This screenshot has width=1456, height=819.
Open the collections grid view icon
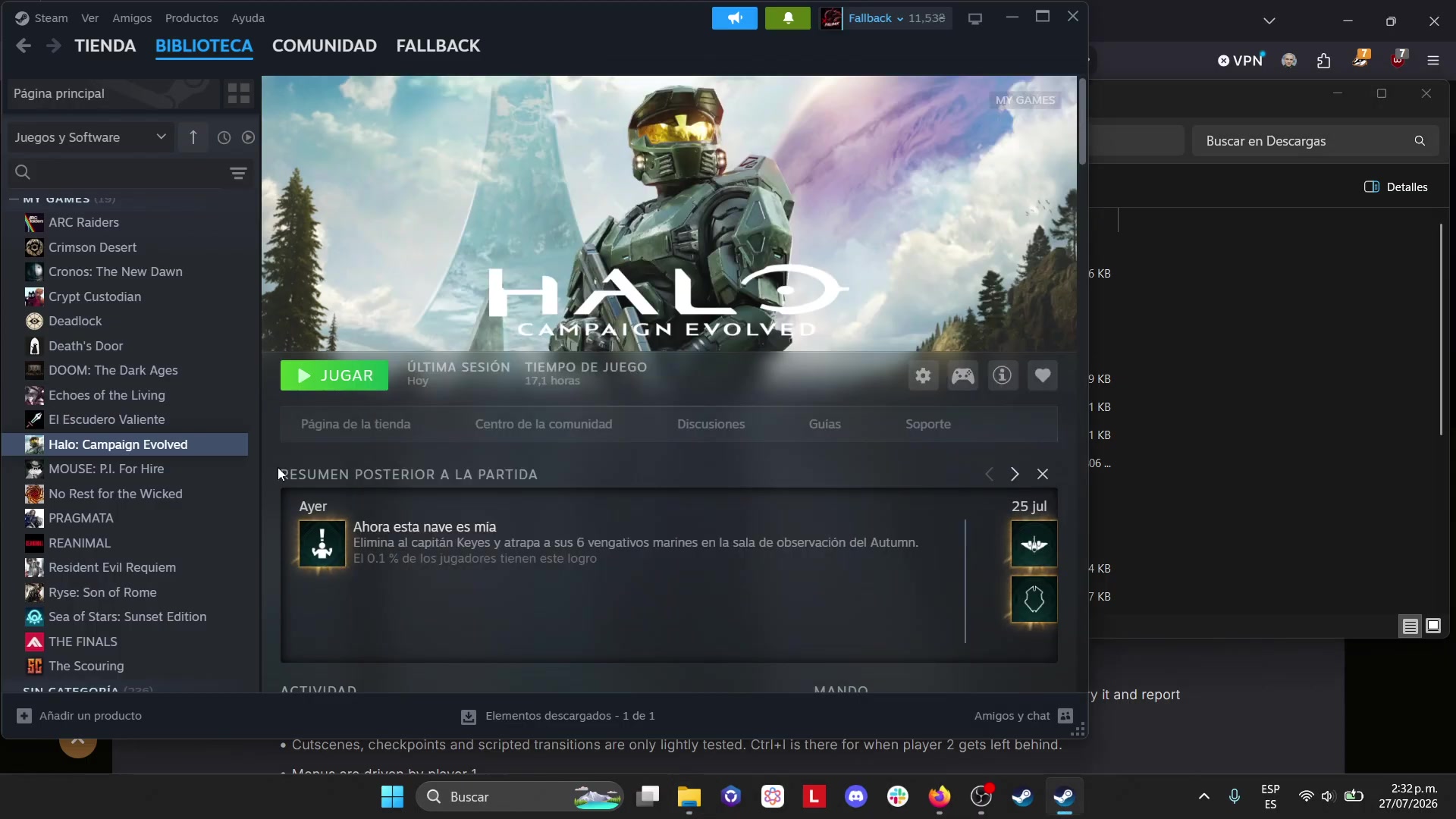(239, 93)
